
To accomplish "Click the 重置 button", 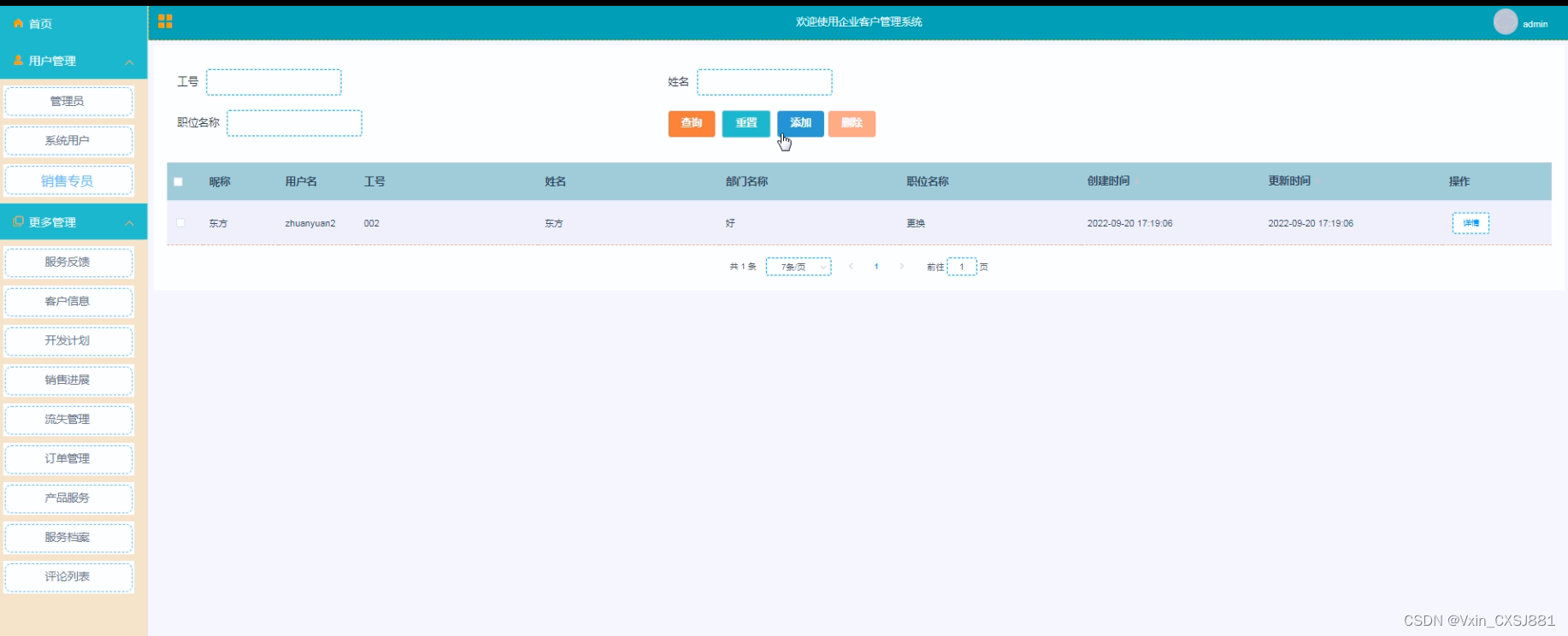I will [746, 123].
